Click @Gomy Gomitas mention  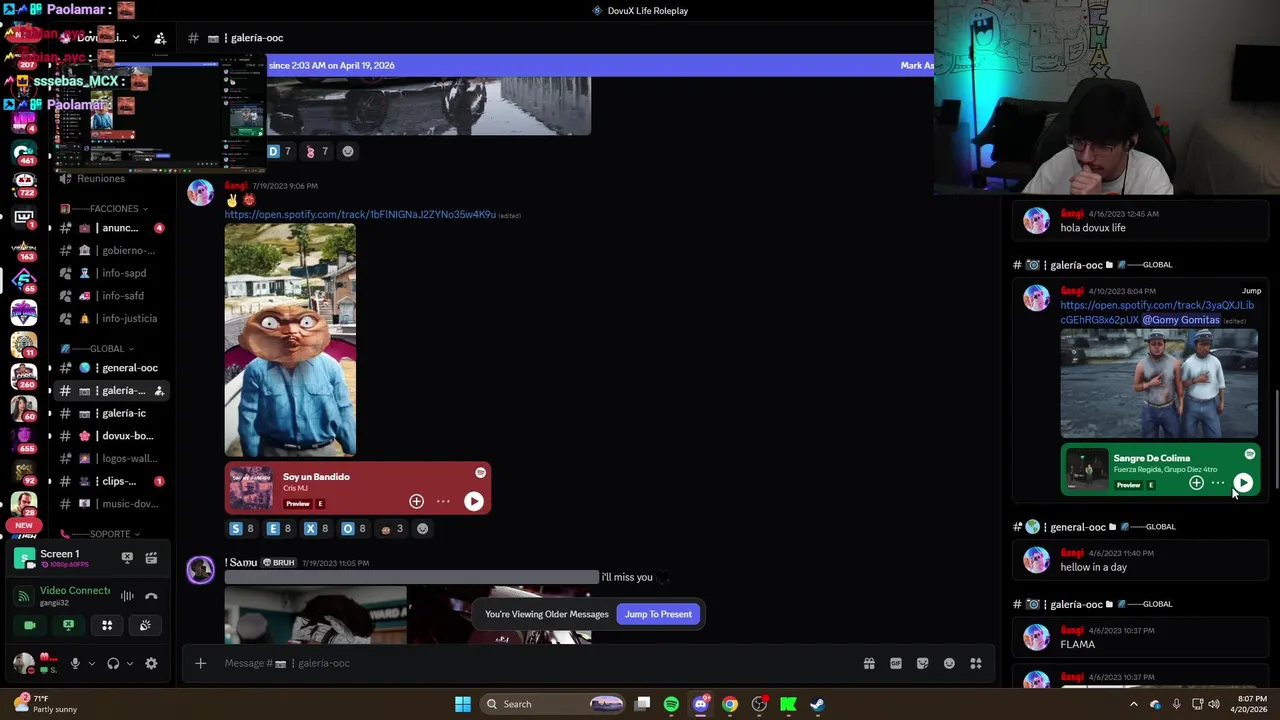pos(1180,320)
